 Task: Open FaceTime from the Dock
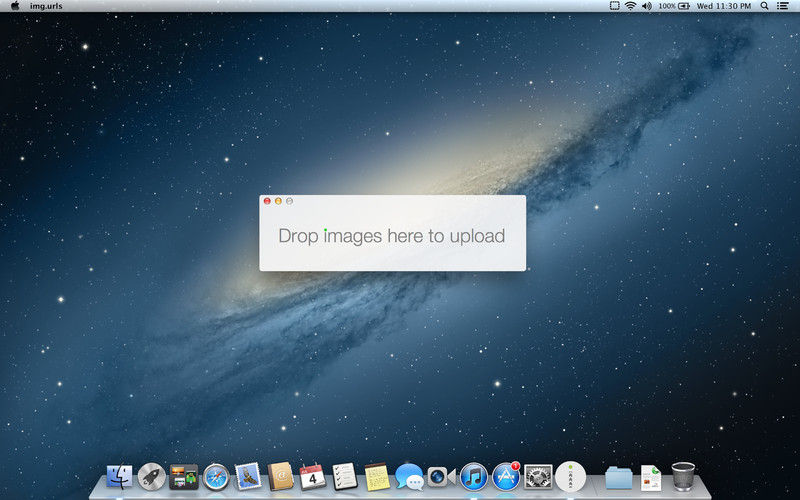point(441,477)
